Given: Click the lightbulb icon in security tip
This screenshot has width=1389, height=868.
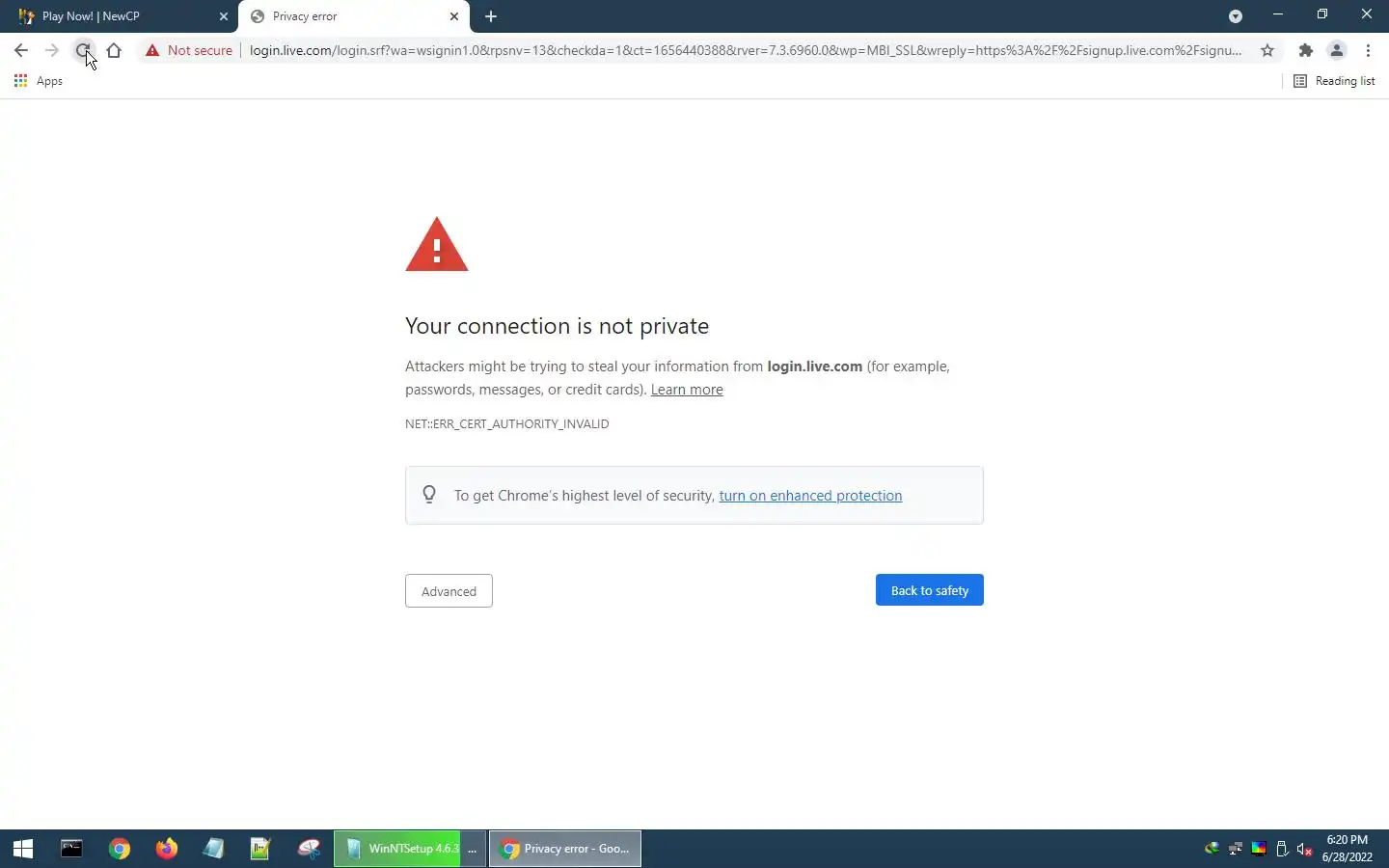Looking at the screenshot, I should pyautogui.click(x=429, y=495).
